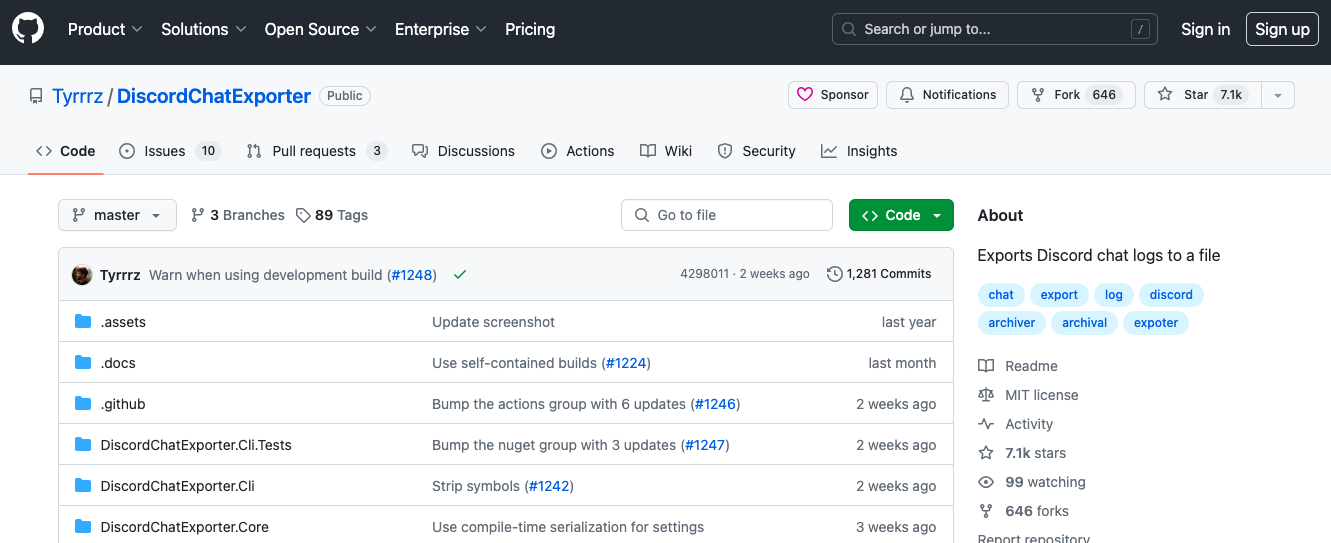Open the .github folder
The image size is (1331, 543).
[x=123, y=404]
